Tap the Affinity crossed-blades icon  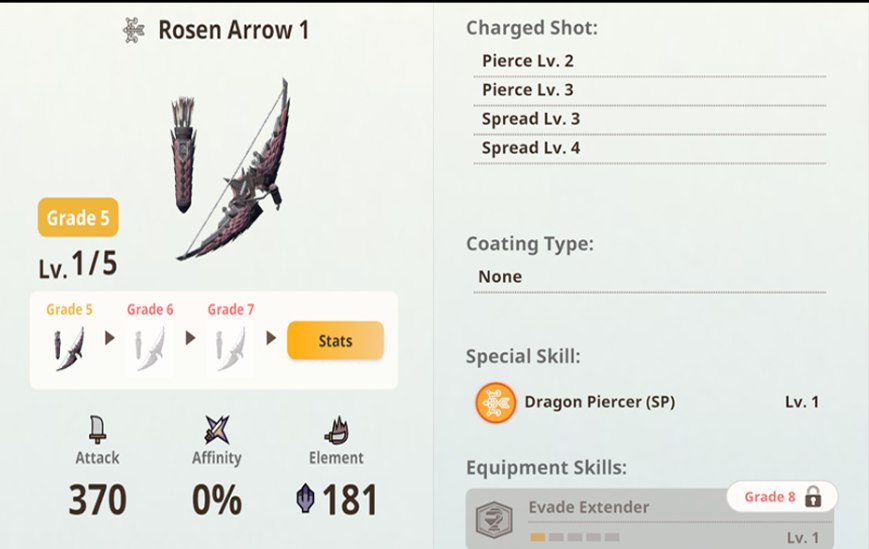pos(217,430)
